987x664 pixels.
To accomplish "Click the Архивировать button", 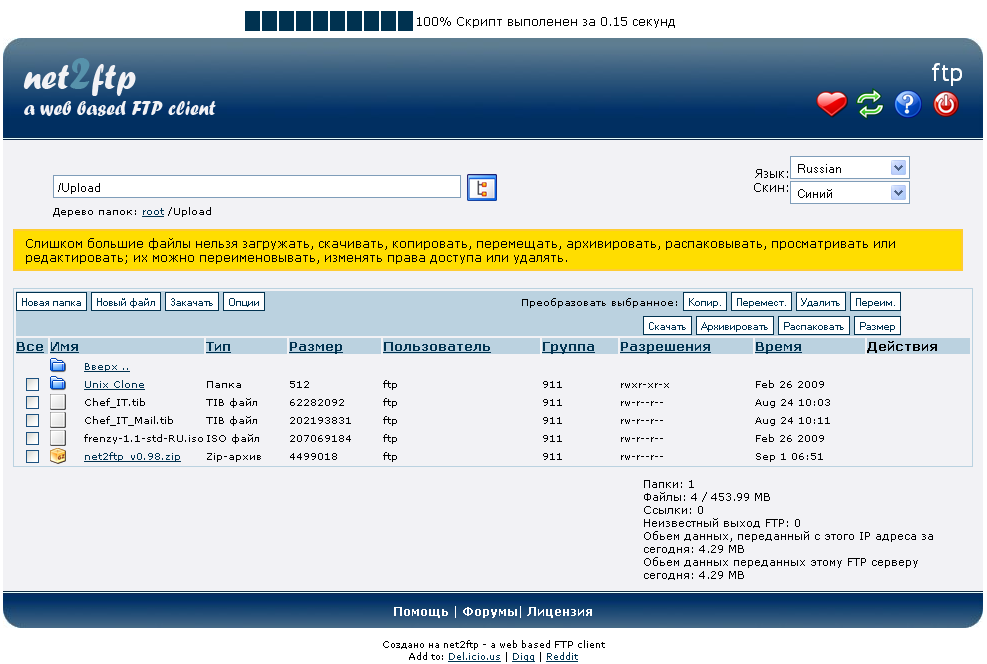I will click(x=735, y=326).
